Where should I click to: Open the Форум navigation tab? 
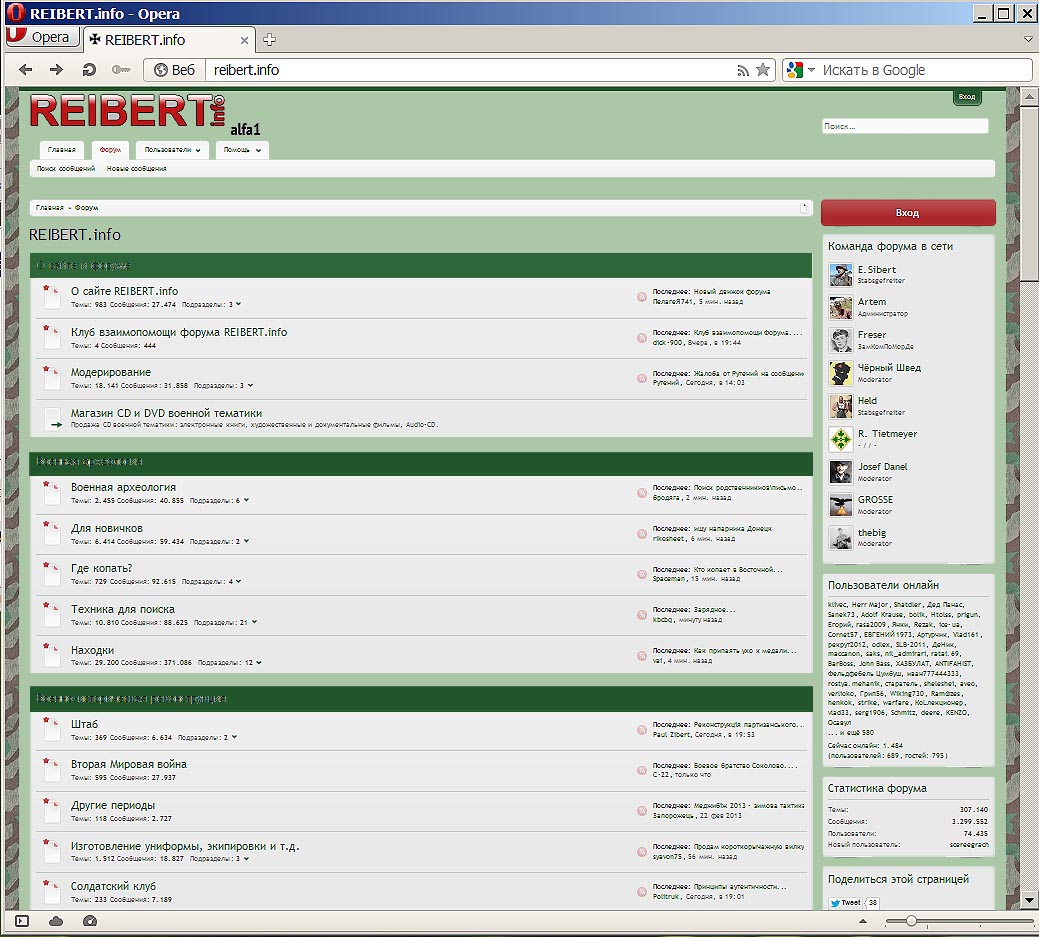pyautogui.click(x=110, y=150)
